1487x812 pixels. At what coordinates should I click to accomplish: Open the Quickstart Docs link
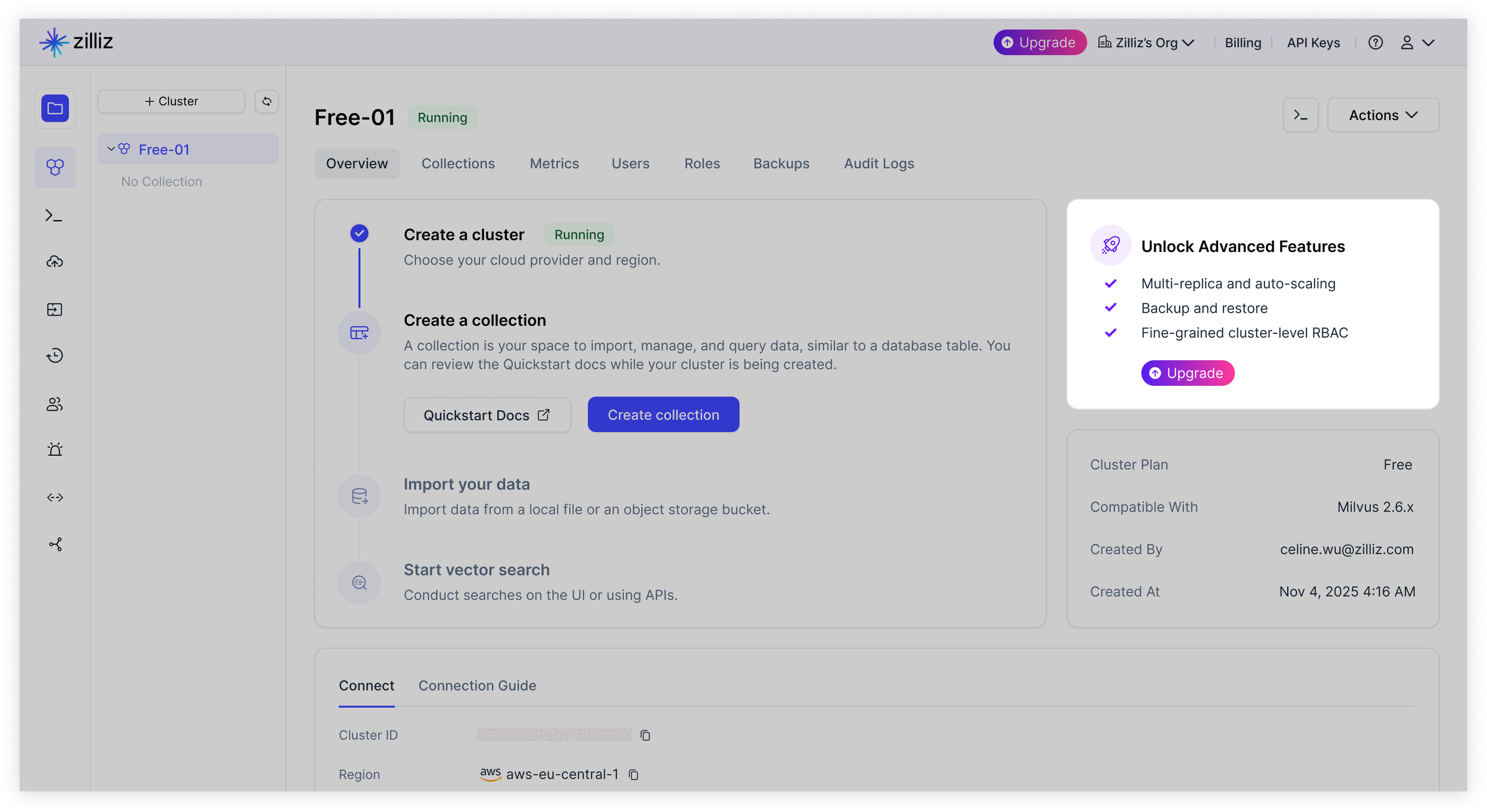(487, 415)
